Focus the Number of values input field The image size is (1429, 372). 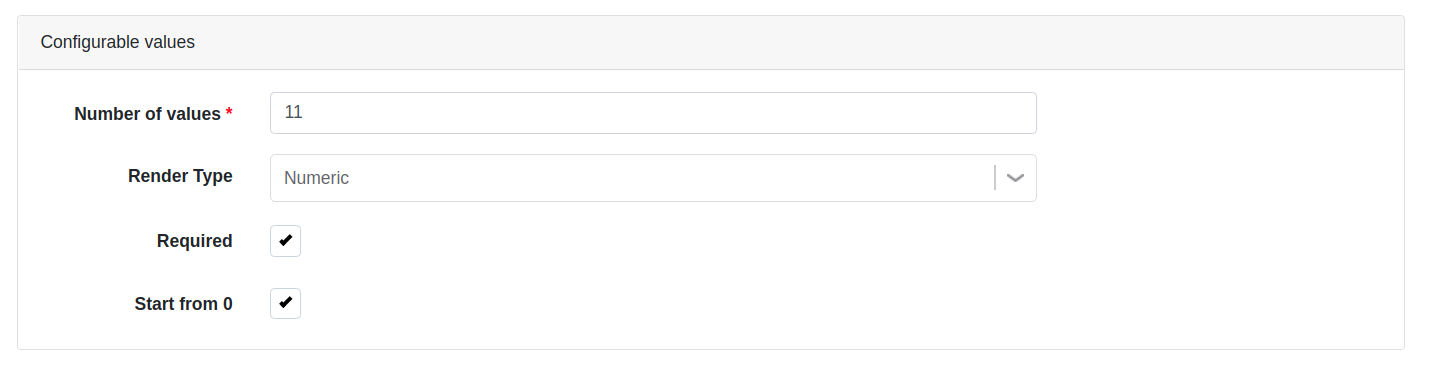pos(653,113)
